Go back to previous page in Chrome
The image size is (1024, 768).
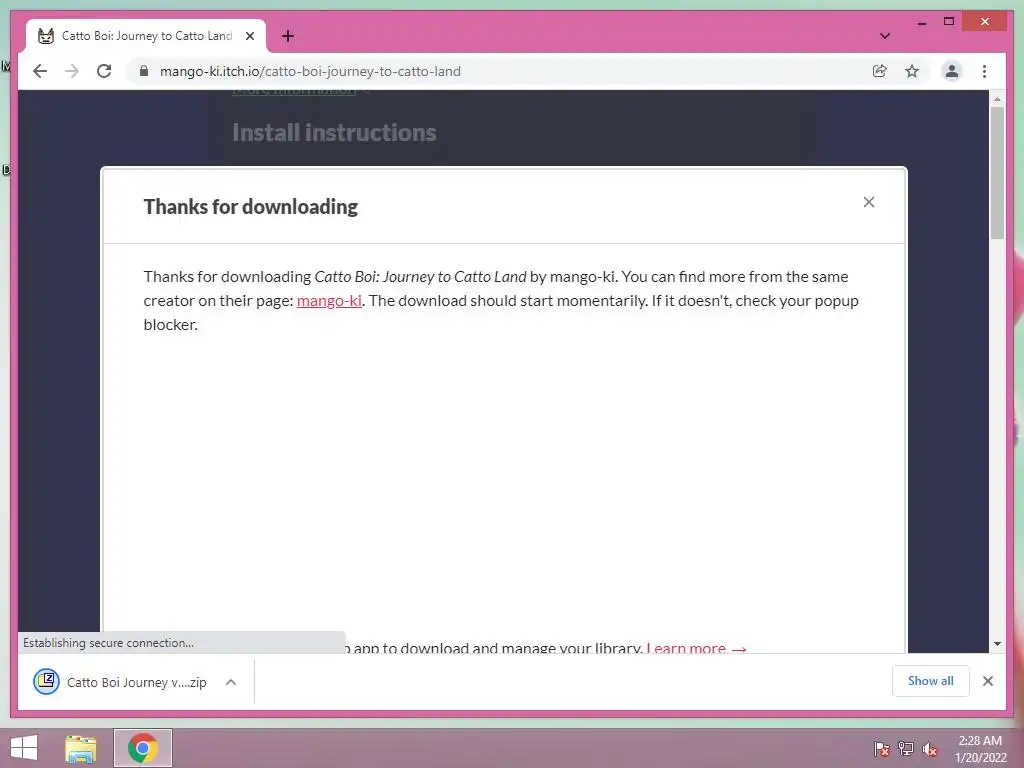pos(40,71)
